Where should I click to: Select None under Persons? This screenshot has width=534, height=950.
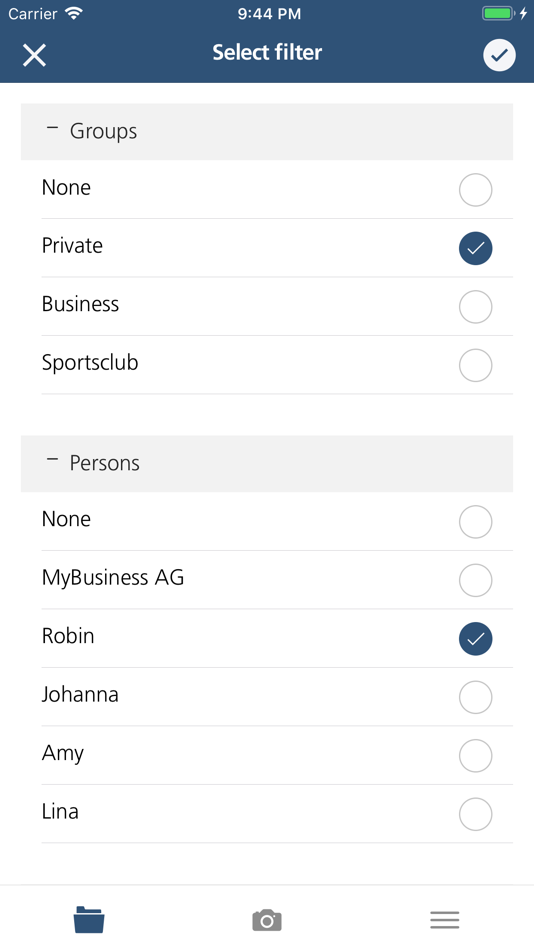point(476,522)
